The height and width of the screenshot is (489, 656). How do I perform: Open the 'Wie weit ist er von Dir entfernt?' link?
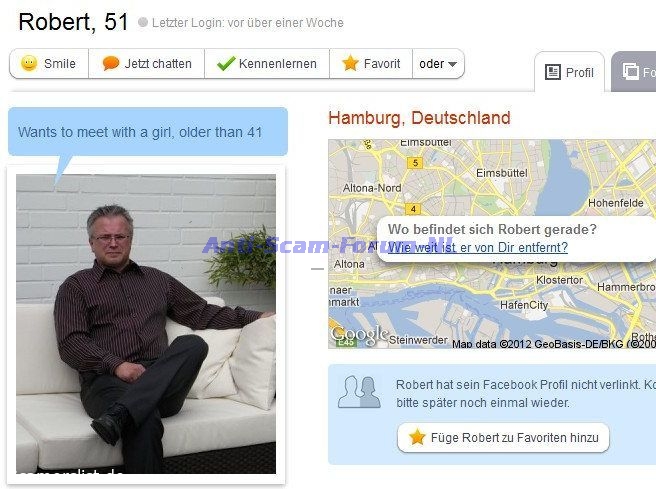(x=478, y=247)
